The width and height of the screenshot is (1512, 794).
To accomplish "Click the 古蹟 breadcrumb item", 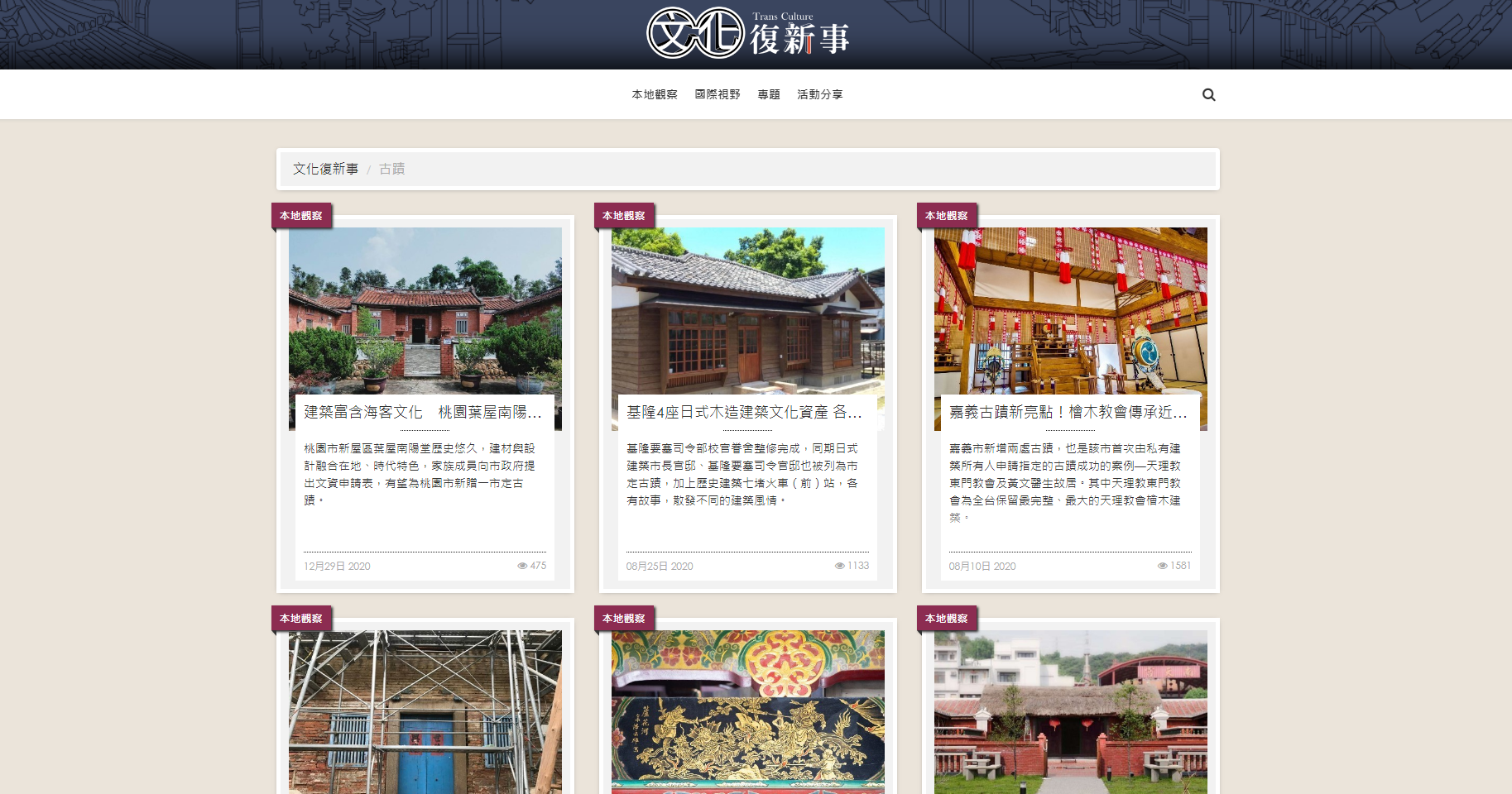I will click(x=391, y=169).
